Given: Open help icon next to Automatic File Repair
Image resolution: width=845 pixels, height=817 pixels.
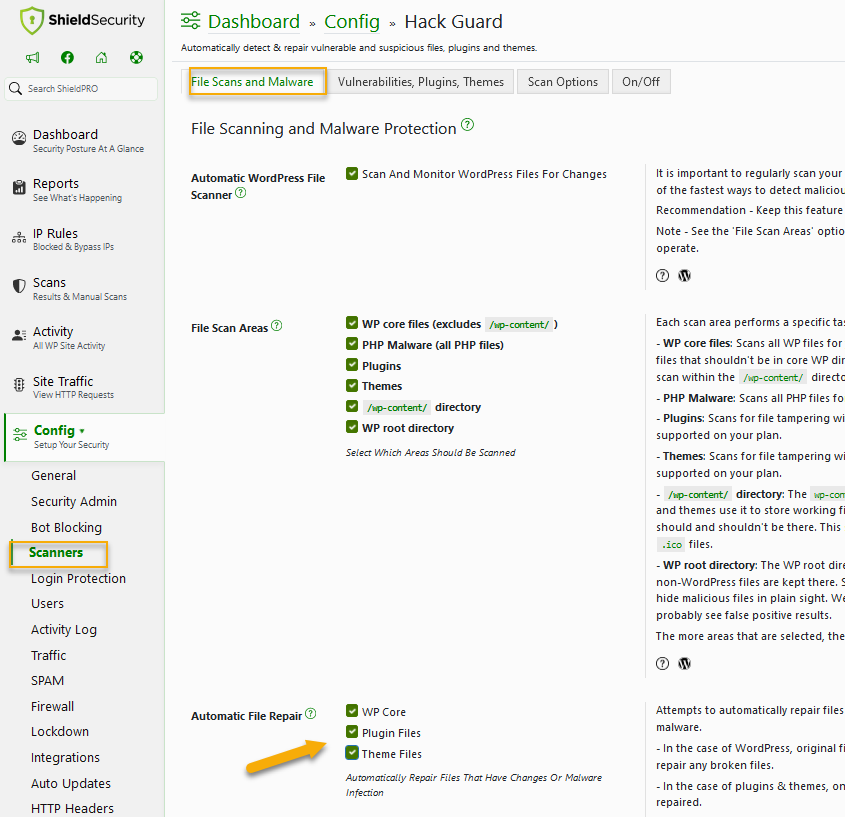Looking at the screenshot, I should click(310, 714).
